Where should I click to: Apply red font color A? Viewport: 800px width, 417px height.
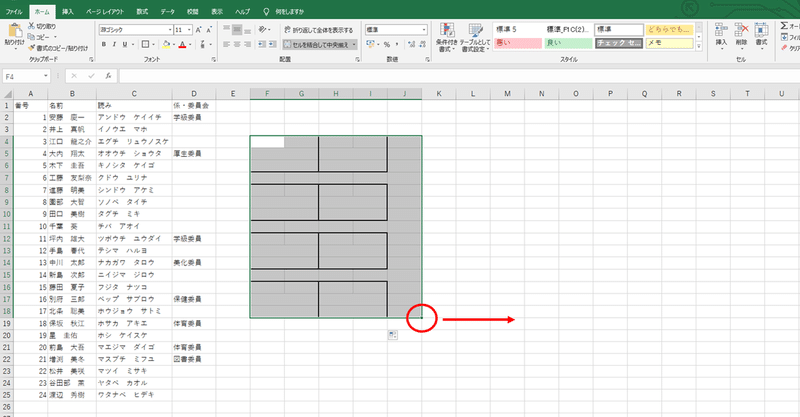[x=183, y=45]
